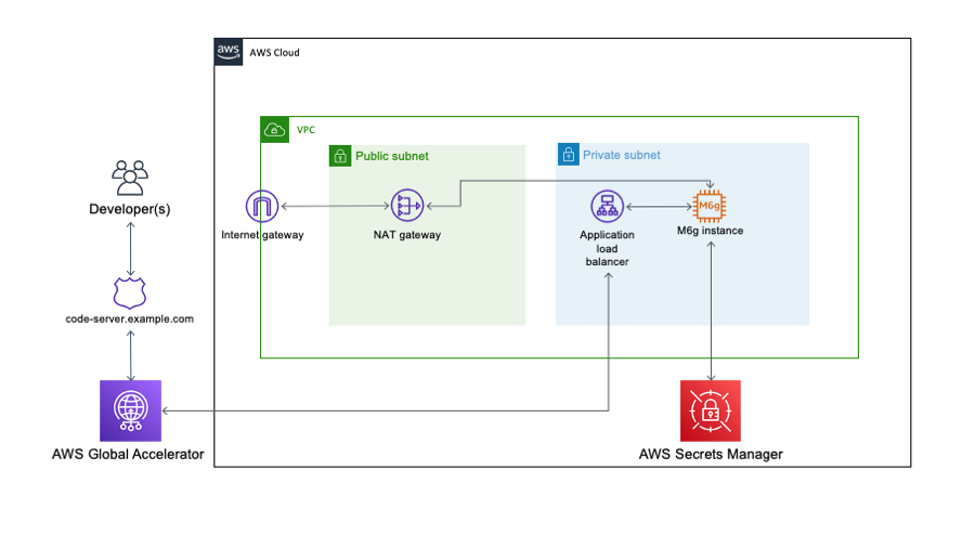Click the "AWS Cloud" label

point(275,53)
